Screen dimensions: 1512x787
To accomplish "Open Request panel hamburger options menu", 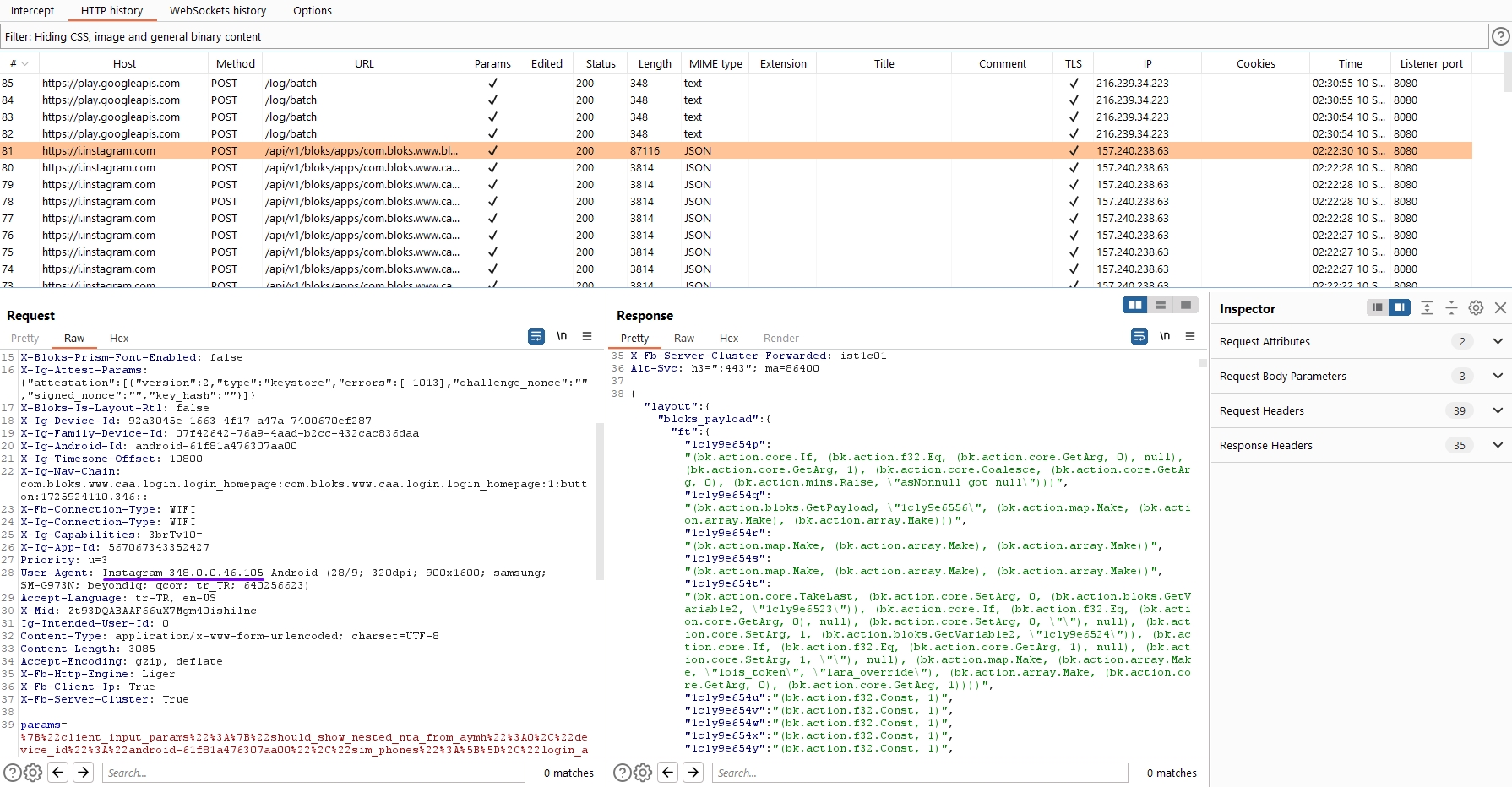I will pyautogui.click(x=587, y=336).
